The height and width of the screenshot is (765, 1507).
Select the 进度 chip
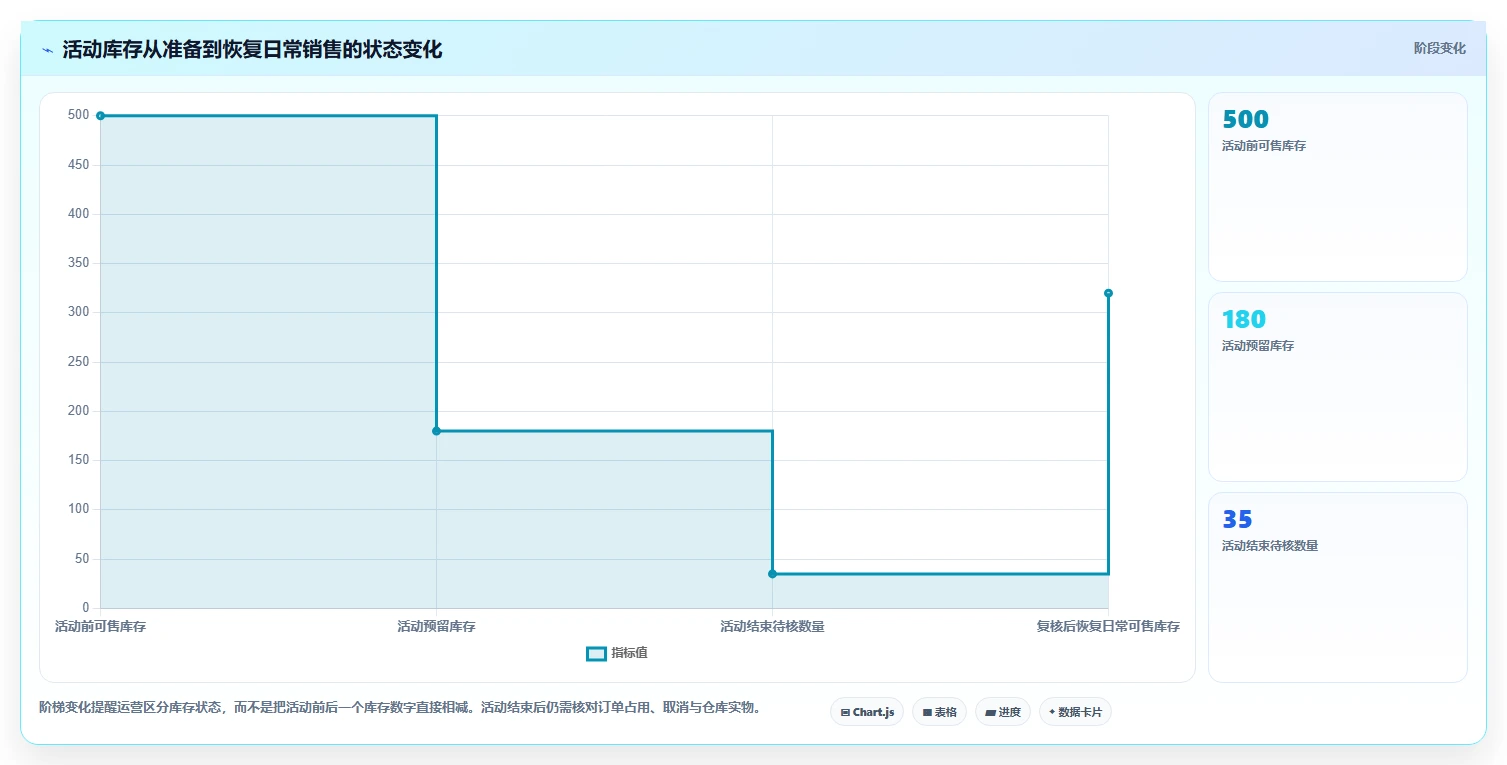(x=1003, y=712)
